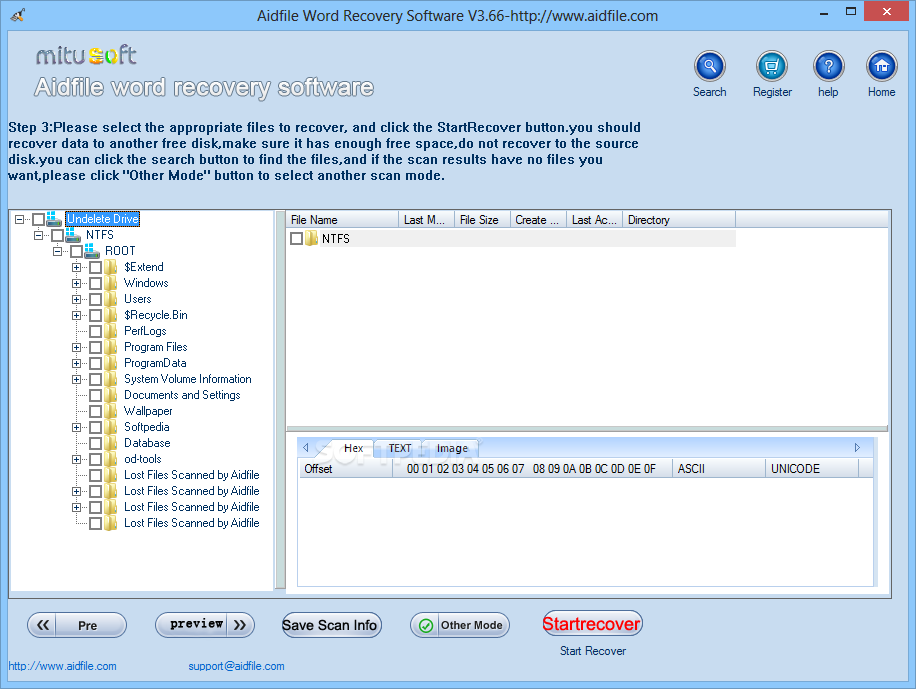Click the UNICODE column header
916x689 pixels.
[812, 469]
